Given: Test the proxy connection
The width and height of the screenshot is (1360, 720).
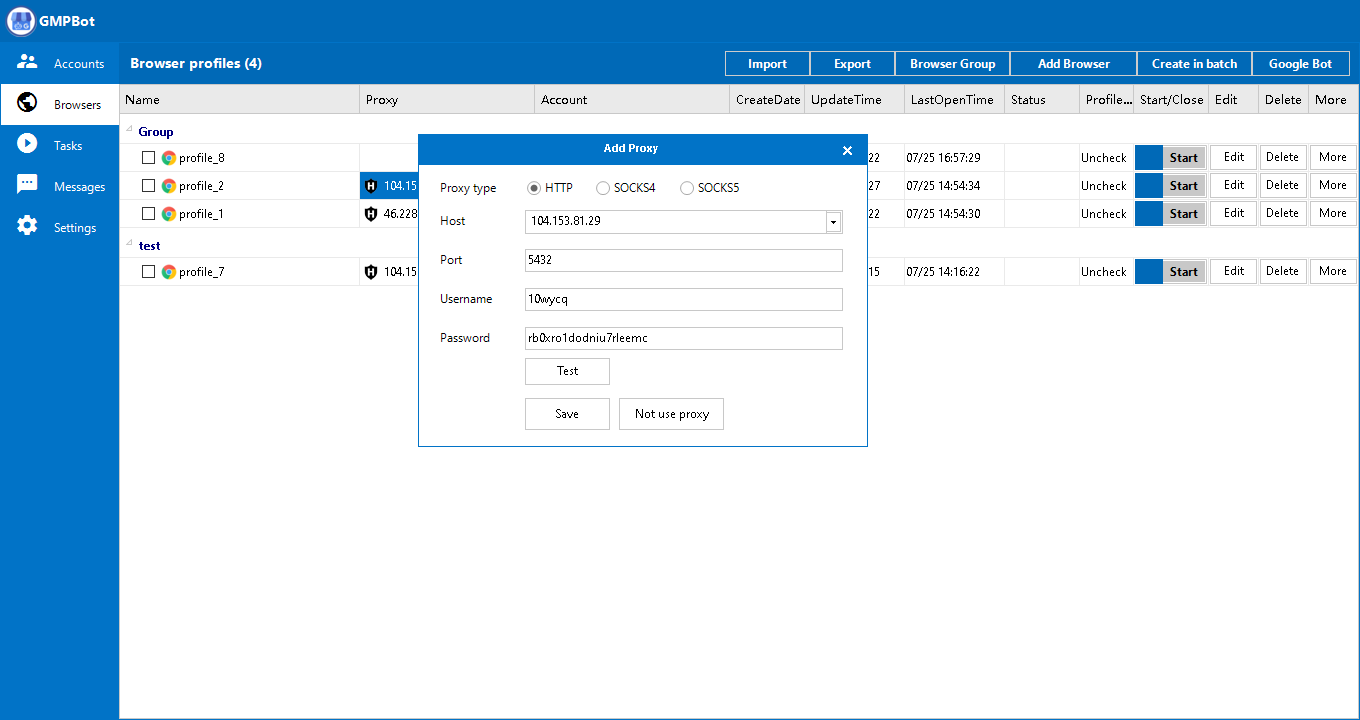Looking at the screenshot, I should click(567, 371).
